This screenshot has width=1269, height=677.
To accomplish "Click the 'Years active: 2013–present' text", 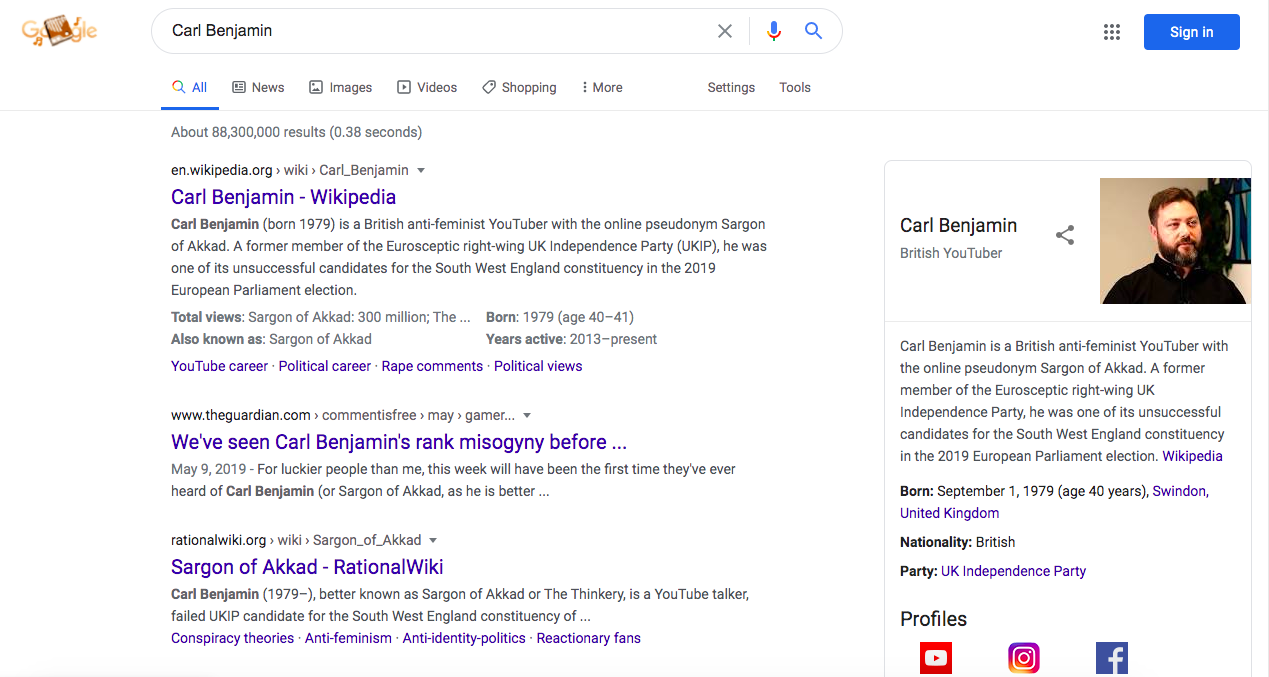I will pos(571,339).
